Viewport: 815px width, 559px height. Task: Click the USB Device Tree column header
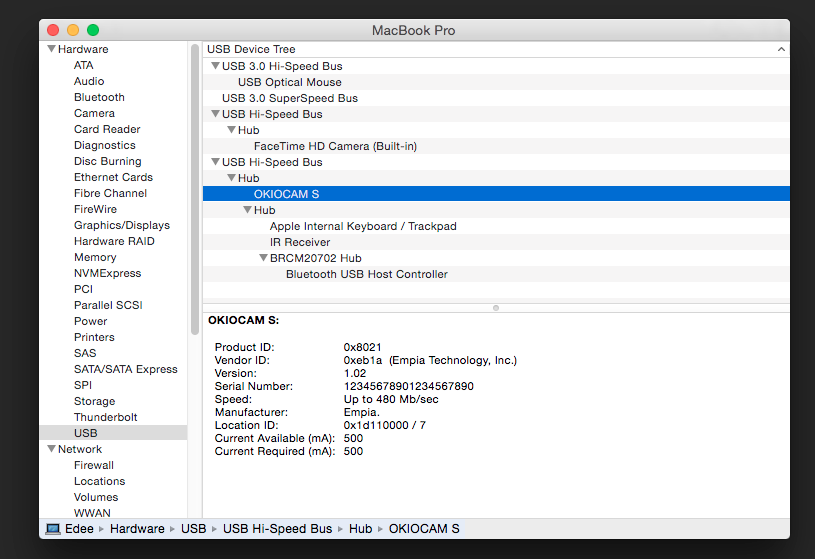251,49
